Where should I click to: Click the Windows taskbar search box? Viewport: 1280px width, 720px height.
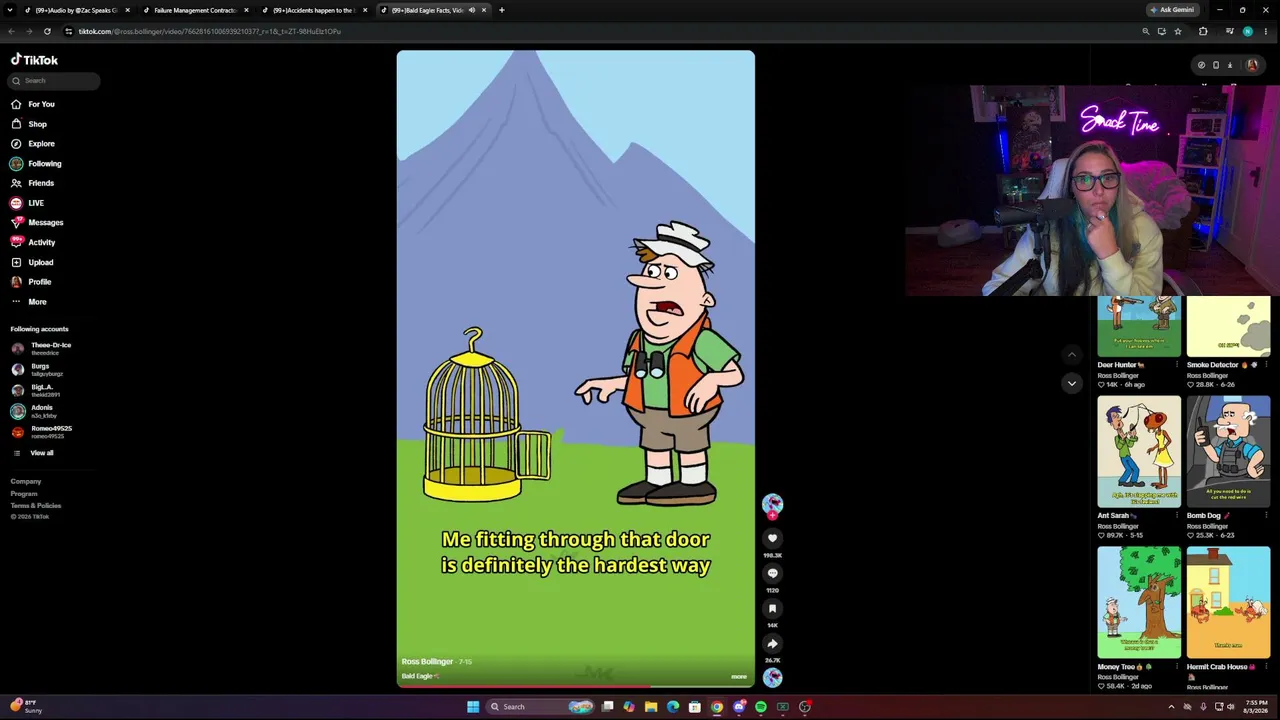point(540,707)
